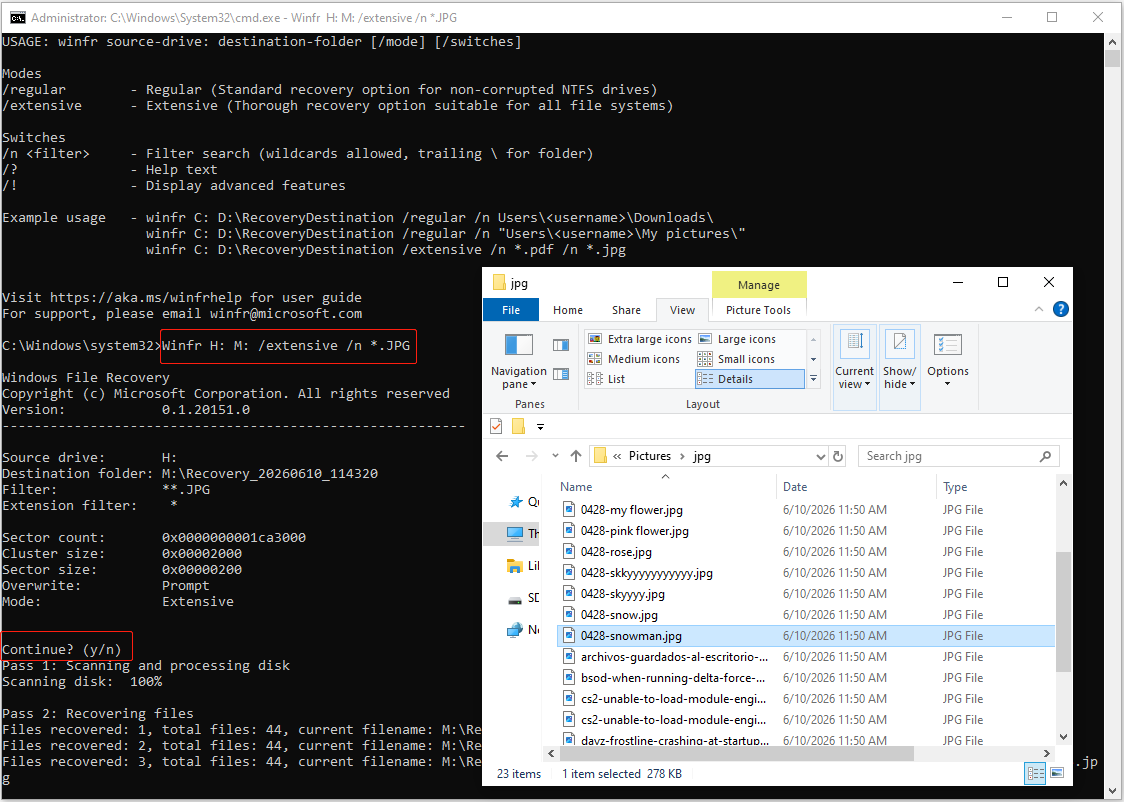Click the cmd window scrollbar up arrow
Screen dimensions: 1124x802
tap(1112, 42)
